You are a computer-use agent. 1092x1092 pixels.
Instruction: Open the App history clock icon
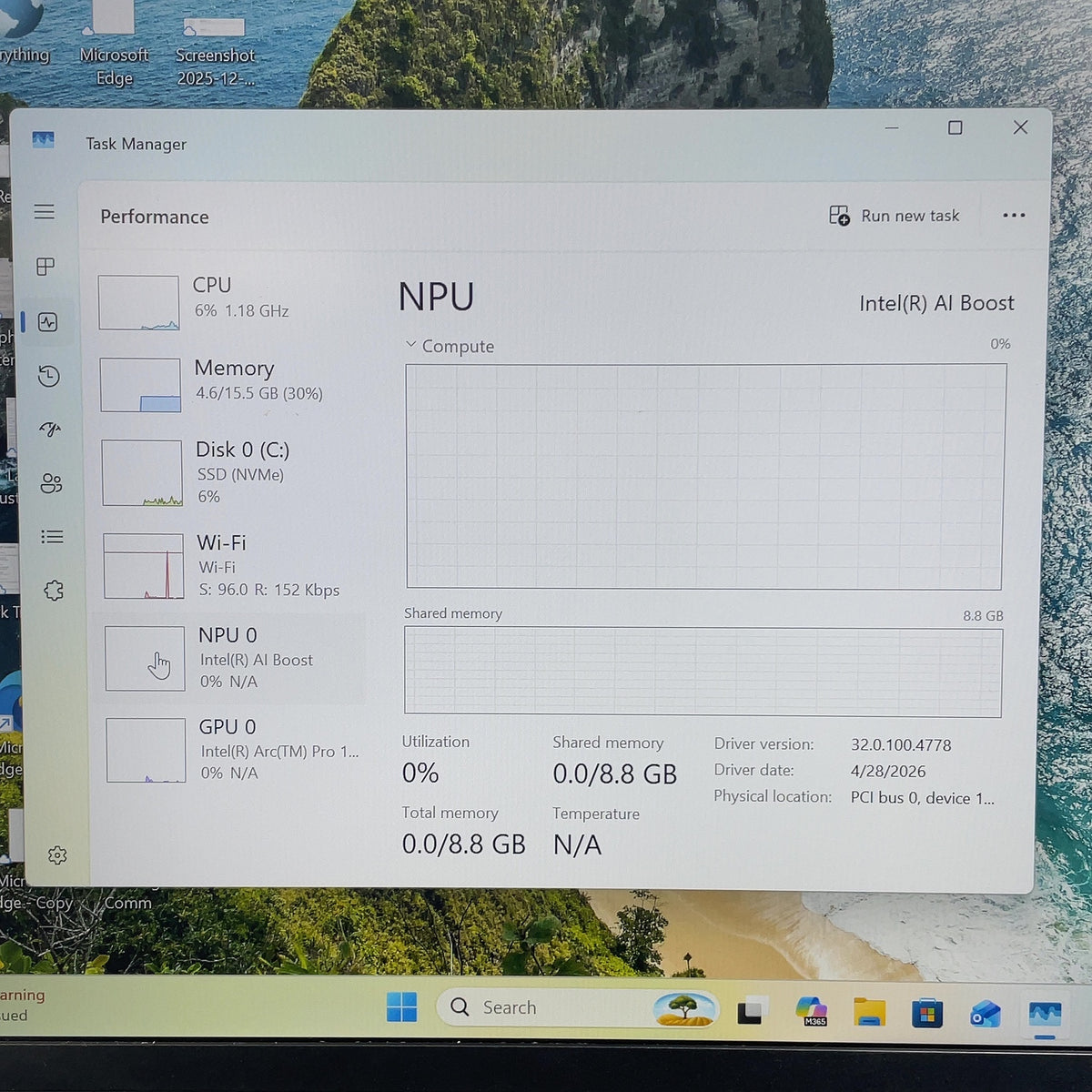[x=49, y=376]
